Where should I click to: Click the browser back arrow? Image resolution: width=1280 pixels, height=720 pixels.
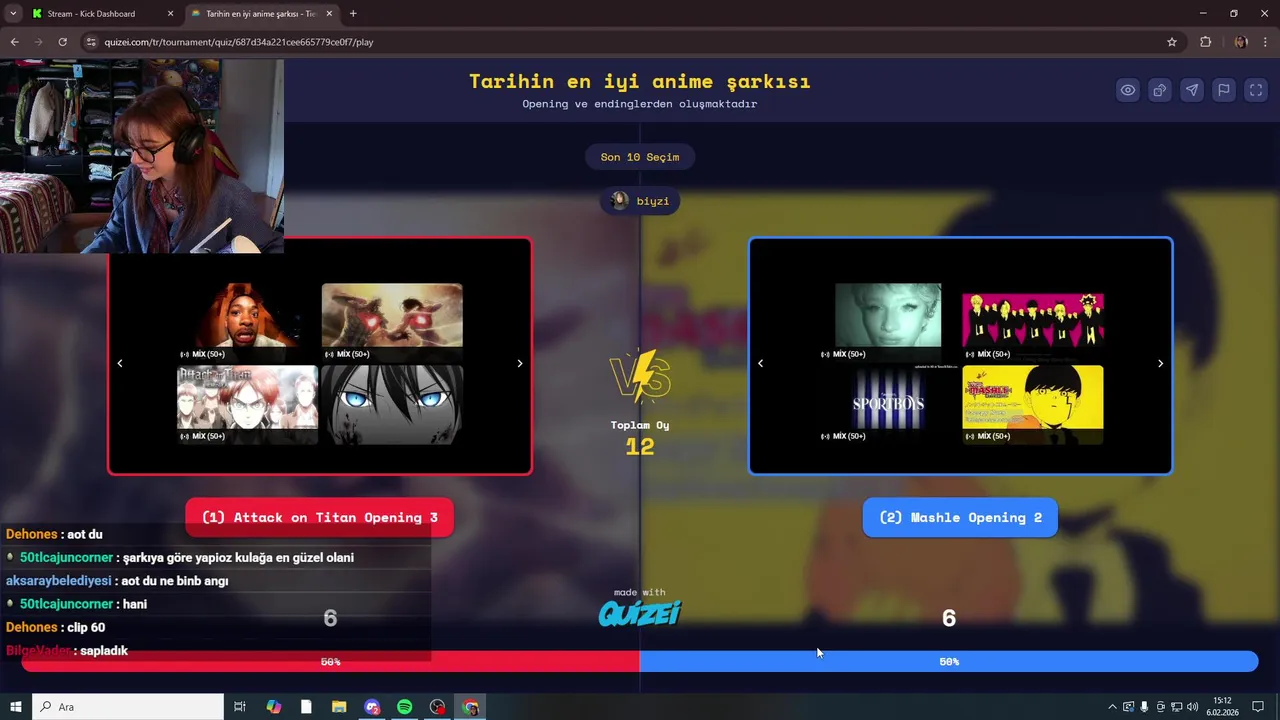coord(14,42)
